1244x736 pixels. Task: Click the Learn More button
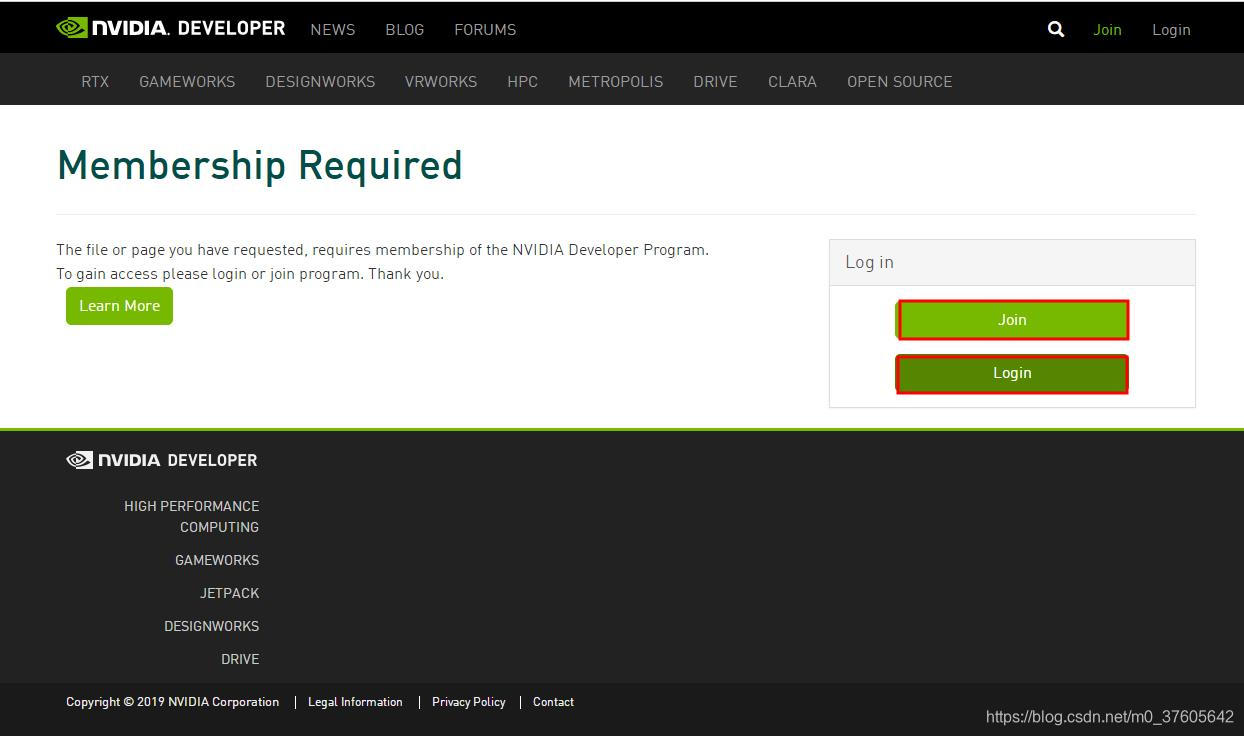pos(119,306)
